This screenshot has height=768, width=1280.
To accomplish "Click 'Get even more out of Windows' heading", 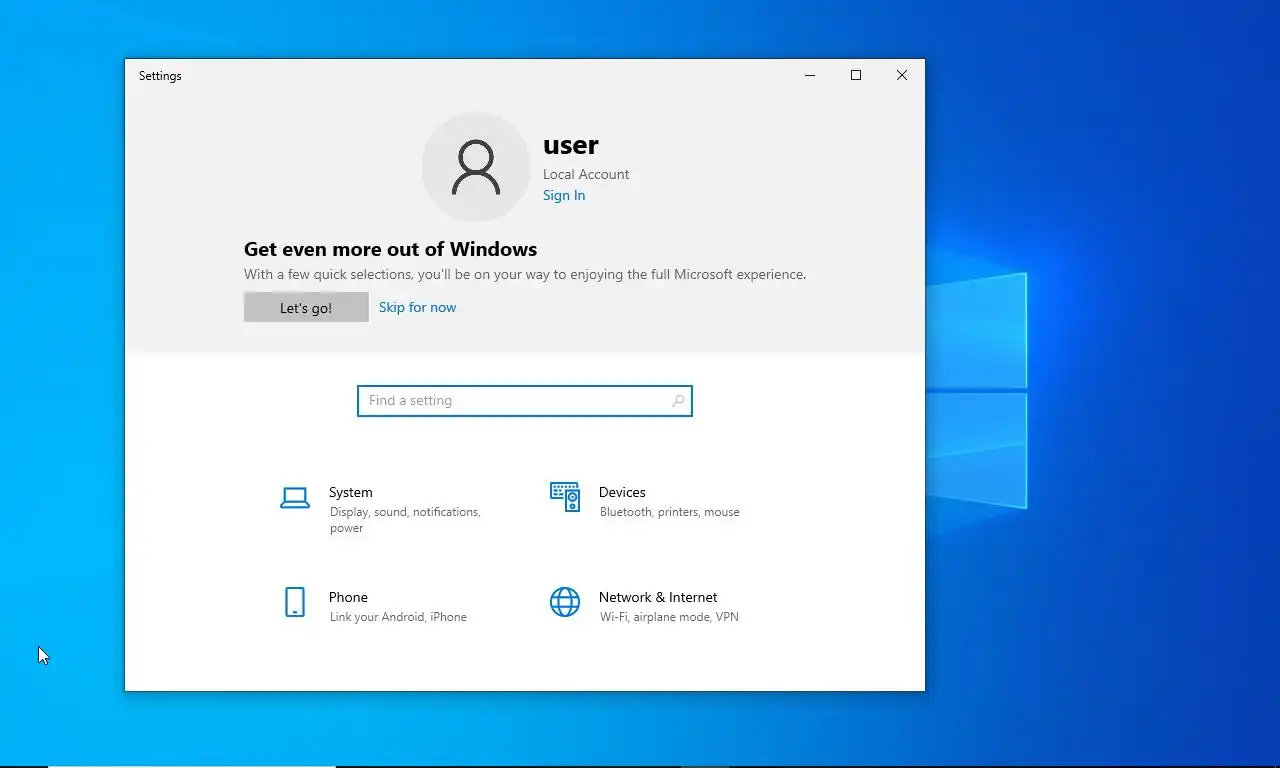I will (x=391, y=249).
